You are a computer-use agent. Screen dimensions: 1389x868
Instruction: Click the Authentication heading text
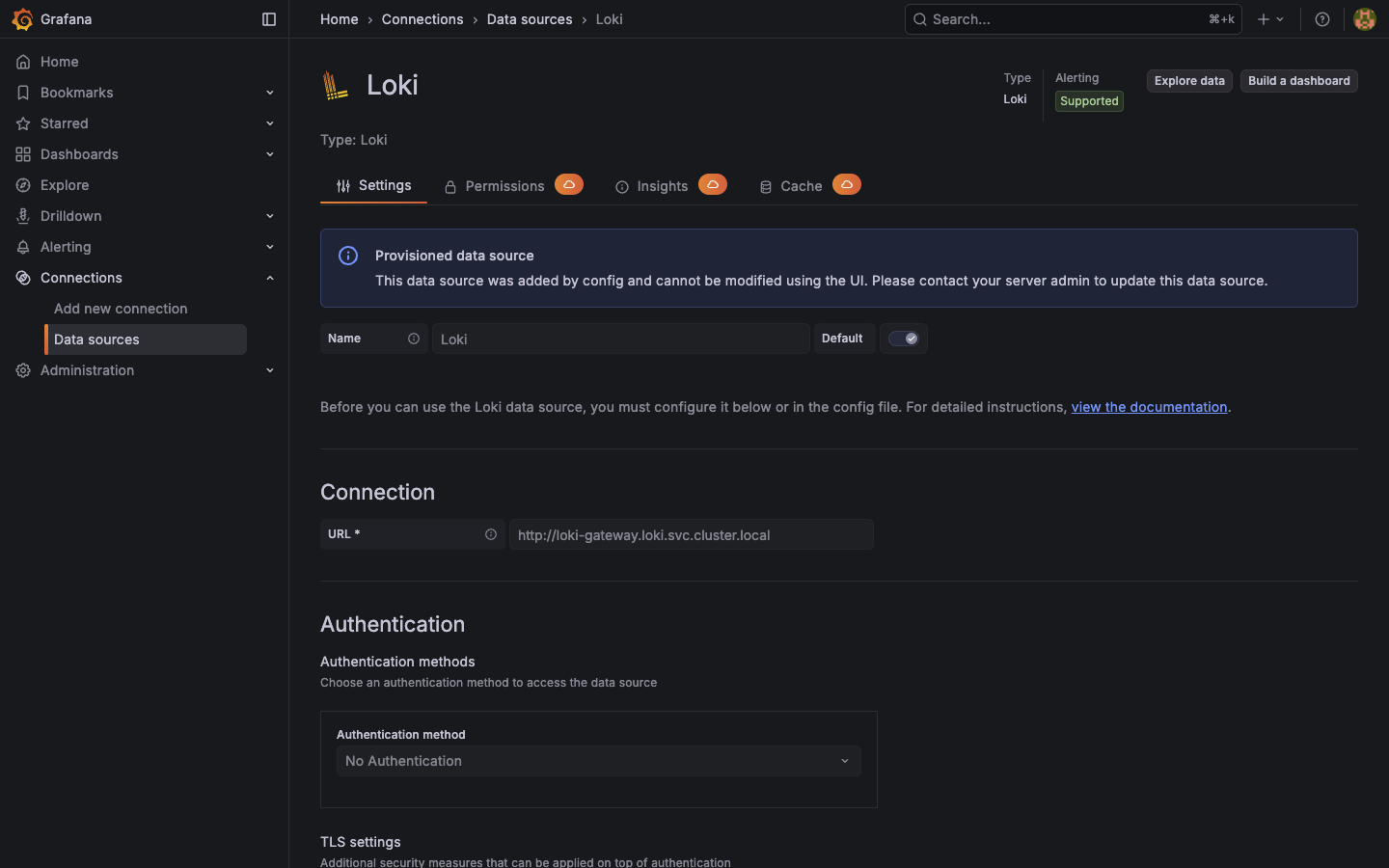pyautogui.click(x=393, y=624)
